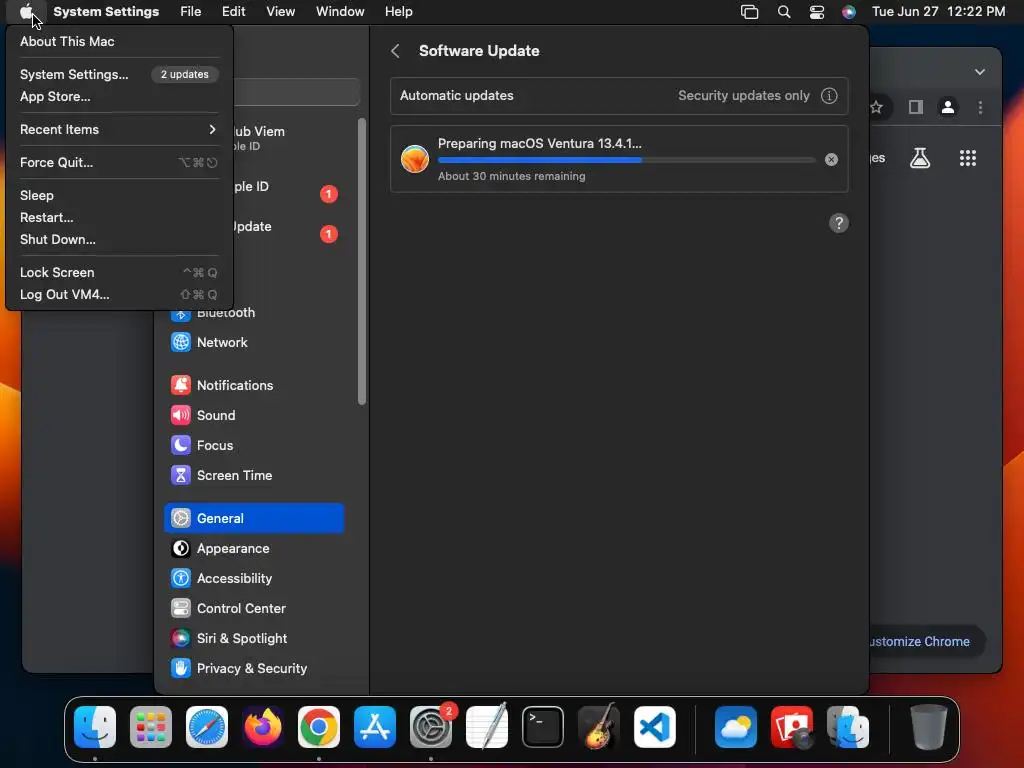Click the update progress bar
Screen dimensions: 1024x768
(x=626, y=159)
